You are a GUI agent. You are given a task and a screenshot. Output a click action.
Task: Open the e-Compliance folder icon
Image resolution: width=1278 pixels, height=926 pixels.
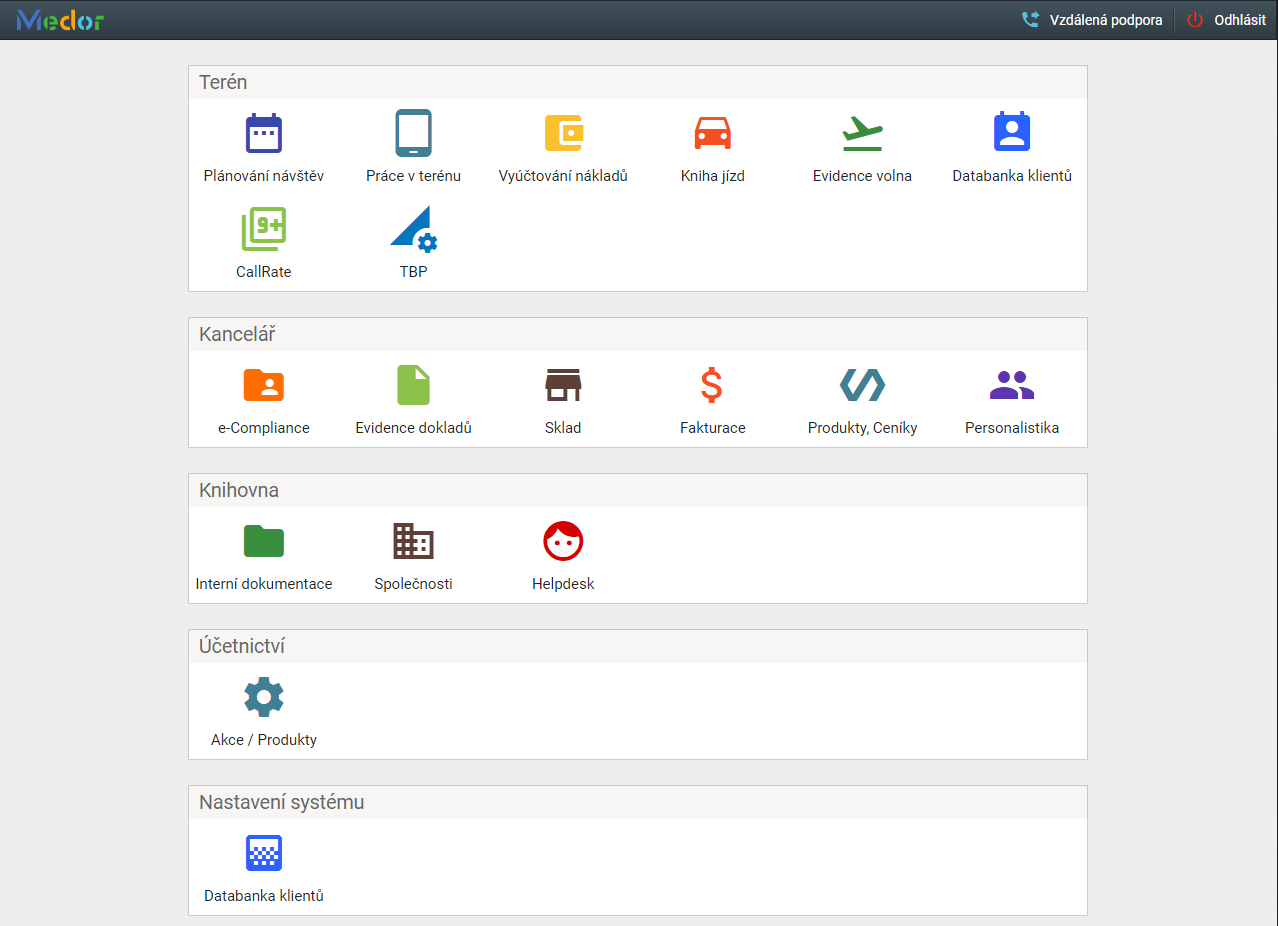click(264, 385)
